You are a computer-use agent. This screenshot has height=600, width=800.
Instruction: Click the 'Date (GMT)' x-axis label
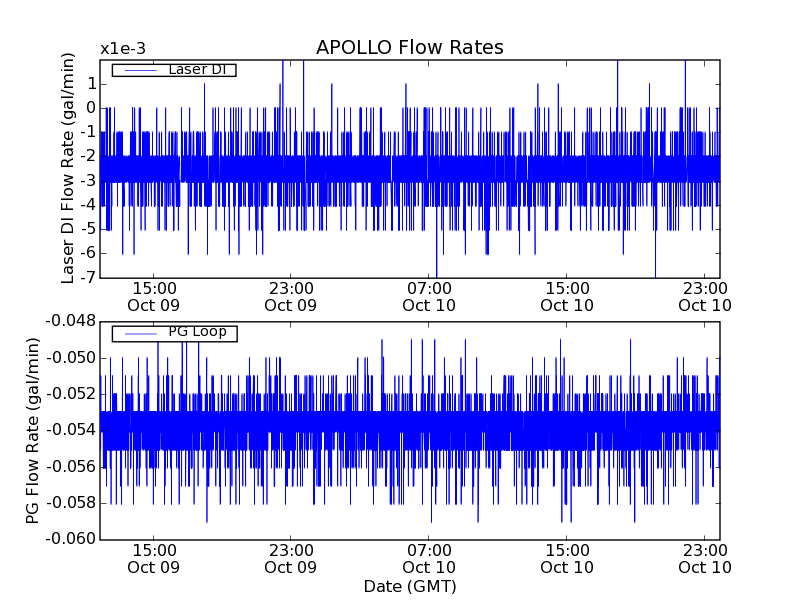410,586
